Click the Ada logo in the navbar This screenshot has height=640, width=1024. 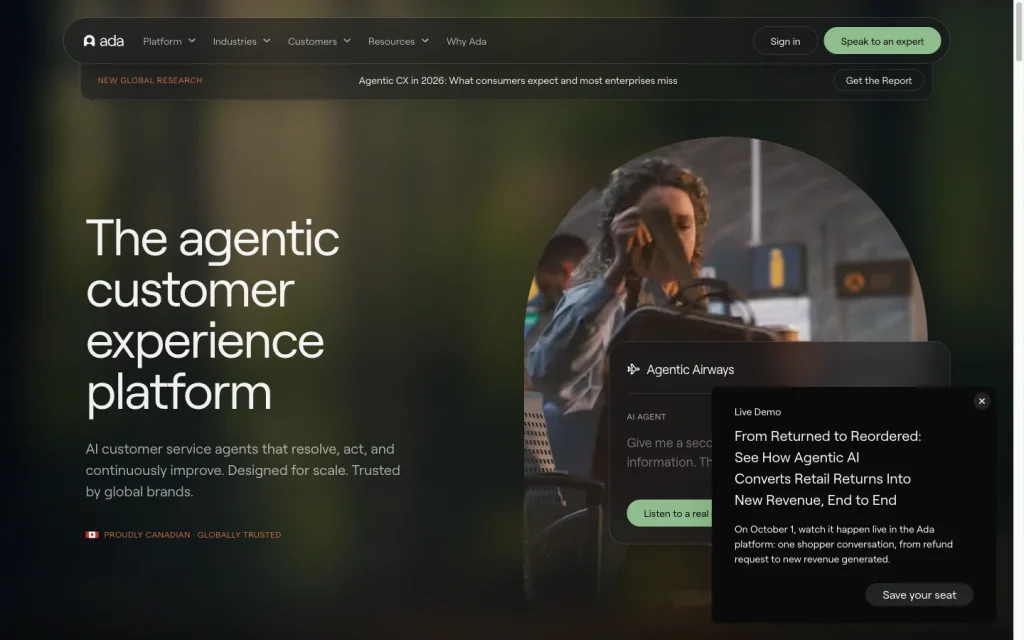[104, 41]
